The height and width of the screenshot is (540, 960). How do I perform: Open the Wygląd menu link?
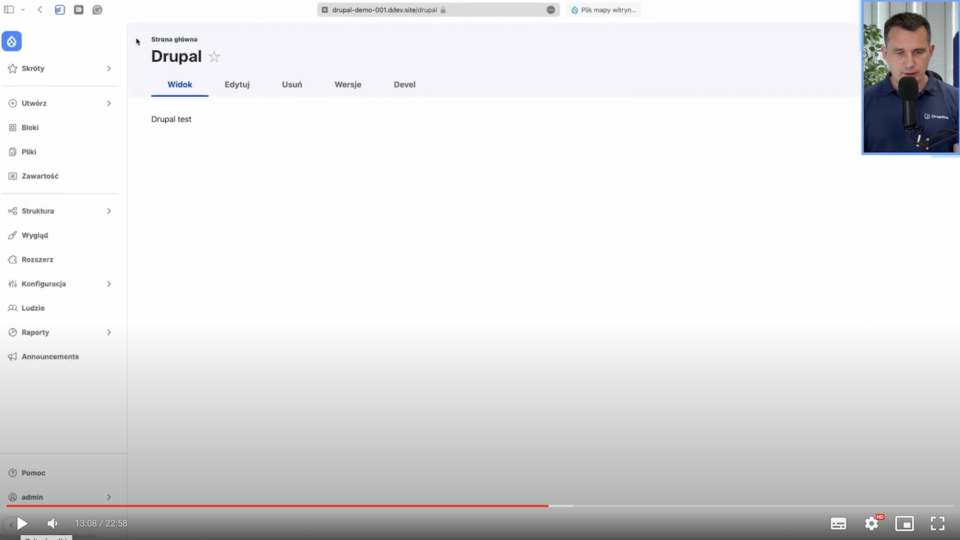click(x=35, y=235)
